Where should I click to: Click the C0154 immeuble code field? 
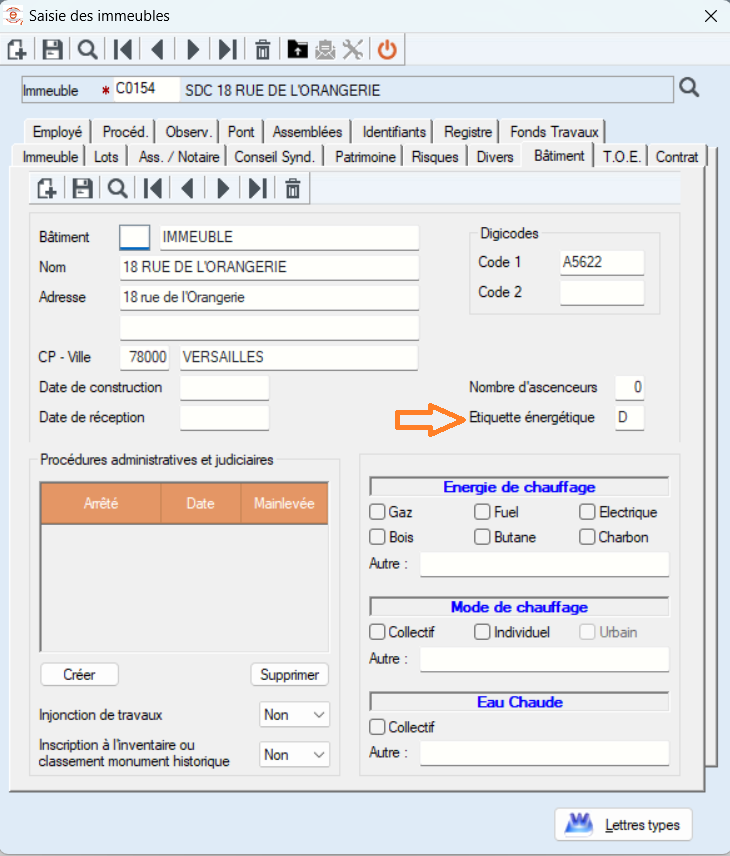tap(146, 89)
